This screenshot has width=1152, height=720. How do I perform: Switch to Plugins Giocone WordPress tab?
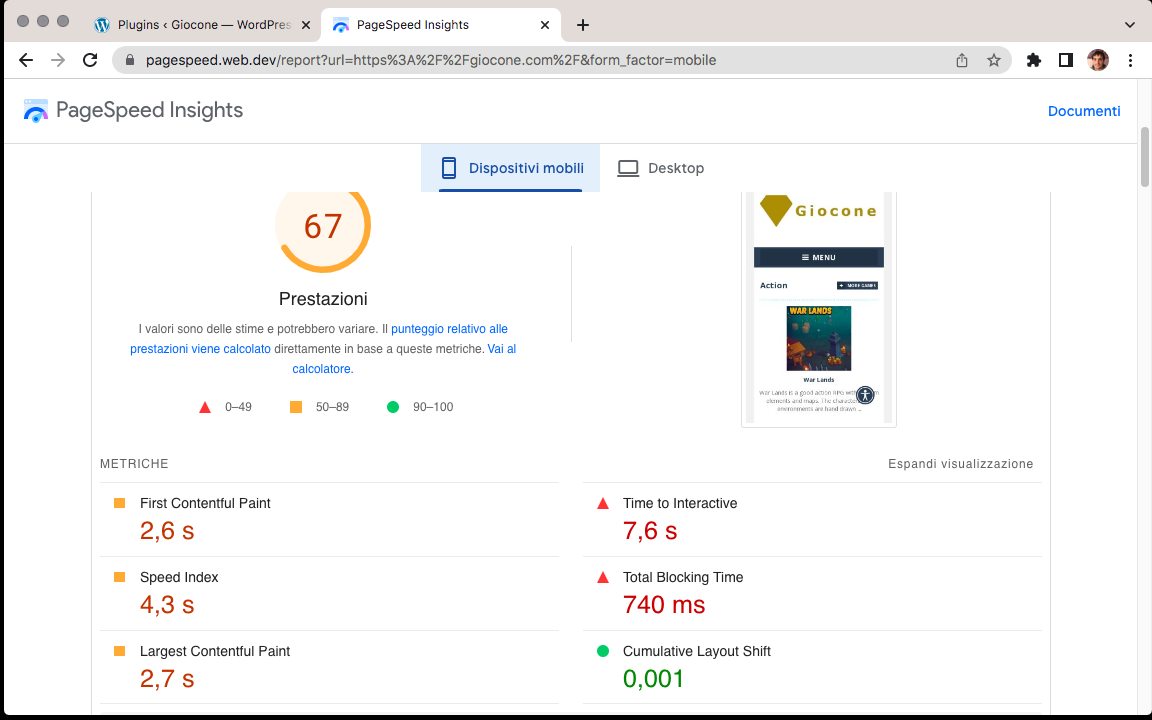(204, 25)
